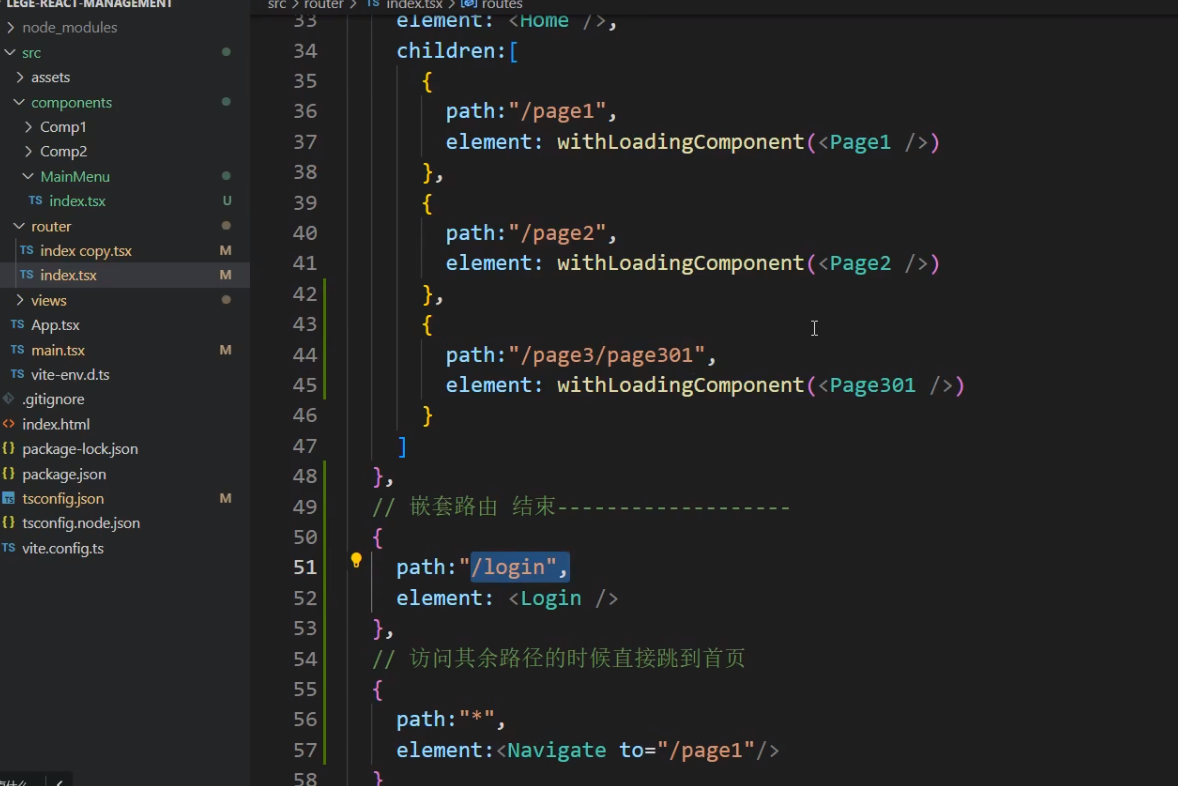The image size is (1178, 786).
Task: Click the children keyword on line 34
Action: pyautogui.click(x=446, y=51)
